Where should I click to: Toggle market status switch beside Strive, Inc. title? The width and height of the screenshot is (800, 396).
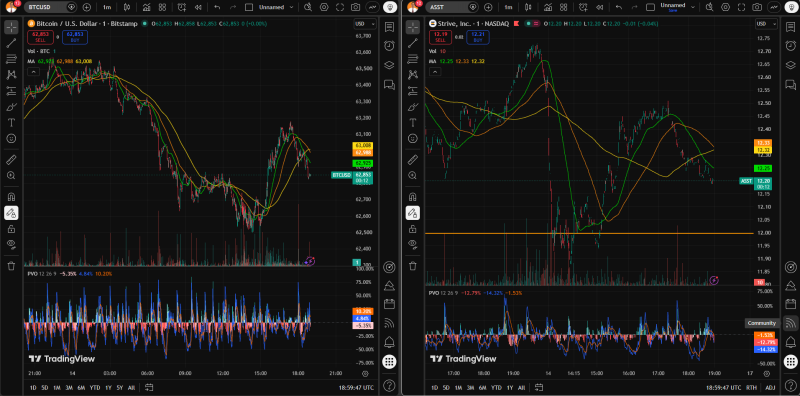click(x=532, y=24)
